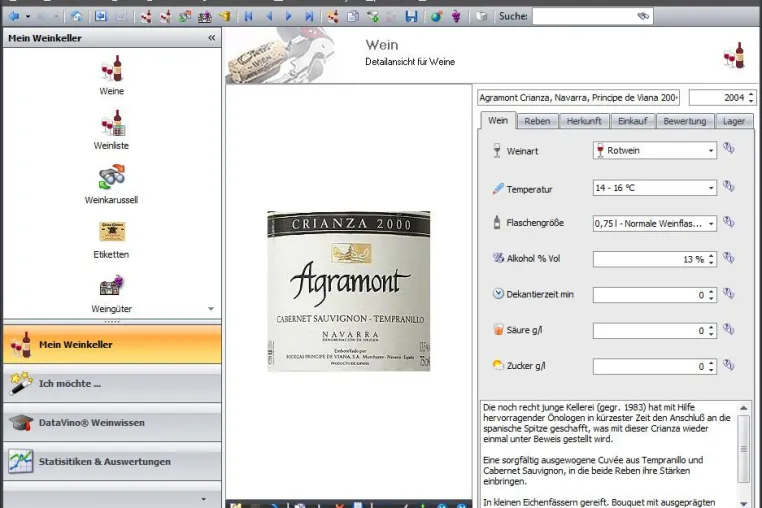Image resolution: width=762 pixels, height=508 pixels.
Task: Focus the Suche search field
Action: [x=583, y=17]
